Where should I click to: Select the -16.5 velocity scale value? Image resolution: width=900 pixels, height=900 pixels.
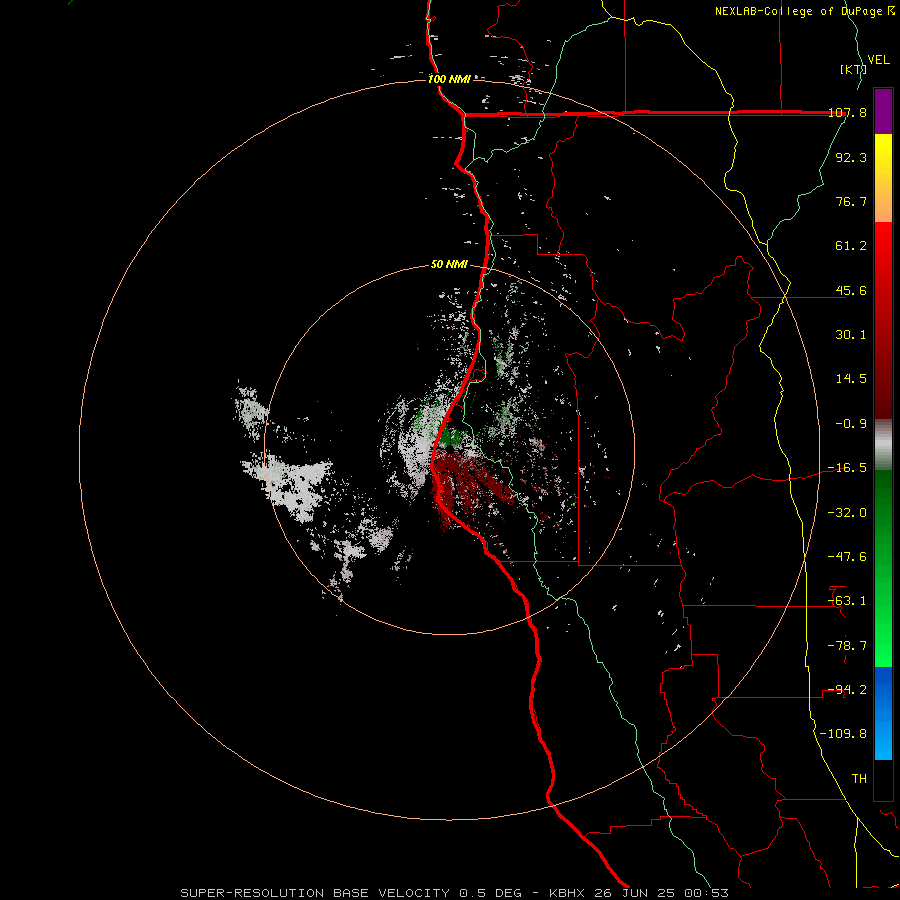point(847,468)
